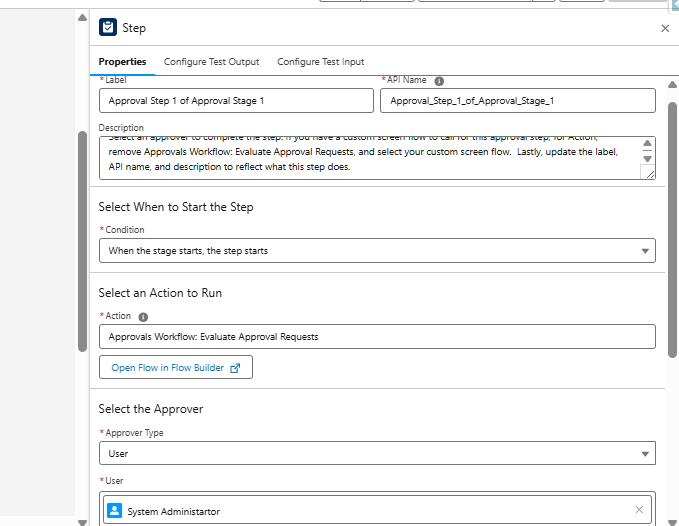Viewport: 679px width, 526px height.
Task: Click the Step clipboard icon in header
Action: (x=108, y=28)
